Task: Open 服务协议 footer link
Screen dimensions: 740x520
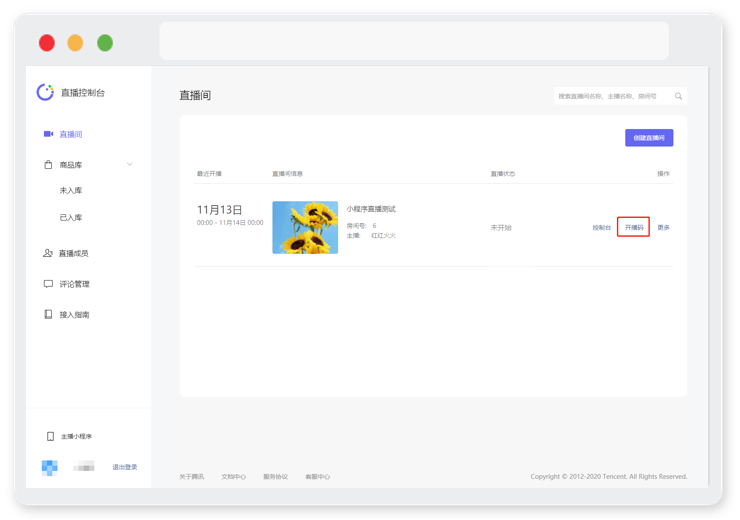Action: (276, 477)
